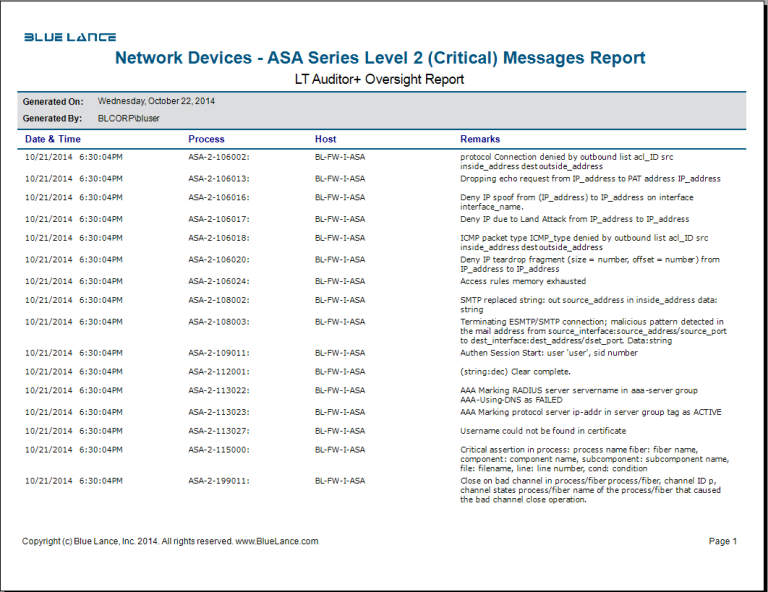Select the Remarks column header
The height and width of the screenshot is (592, 768).
coord(479,139)
